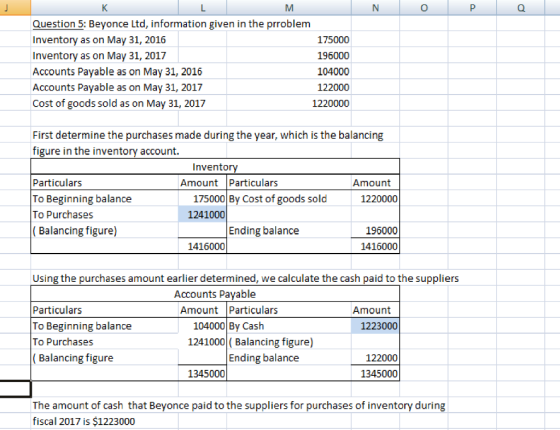Select highlighted 1241000 purchases cell in Inventory table
Image resolution: width=560 pixels, height=430 pixels.
click(202, 215)
